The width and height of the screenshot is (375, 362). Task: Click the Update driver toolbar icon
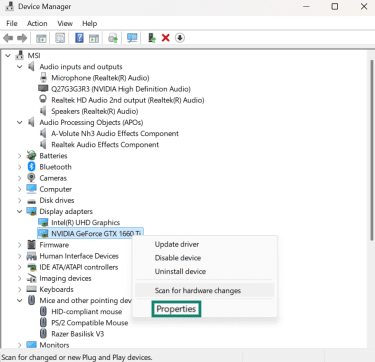click(113, 38)
